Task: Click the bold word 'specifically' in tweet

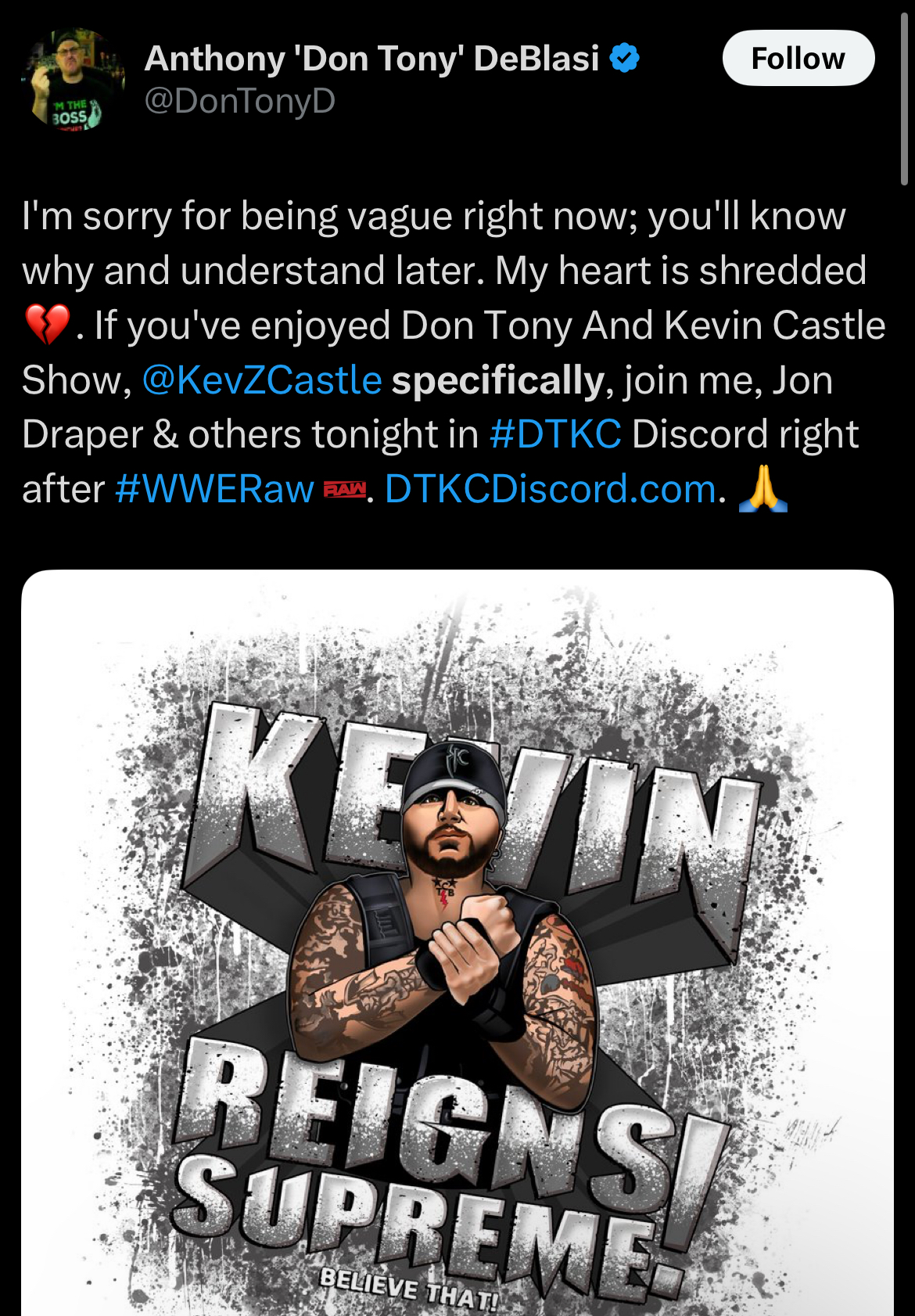Action: coord(498,381)
